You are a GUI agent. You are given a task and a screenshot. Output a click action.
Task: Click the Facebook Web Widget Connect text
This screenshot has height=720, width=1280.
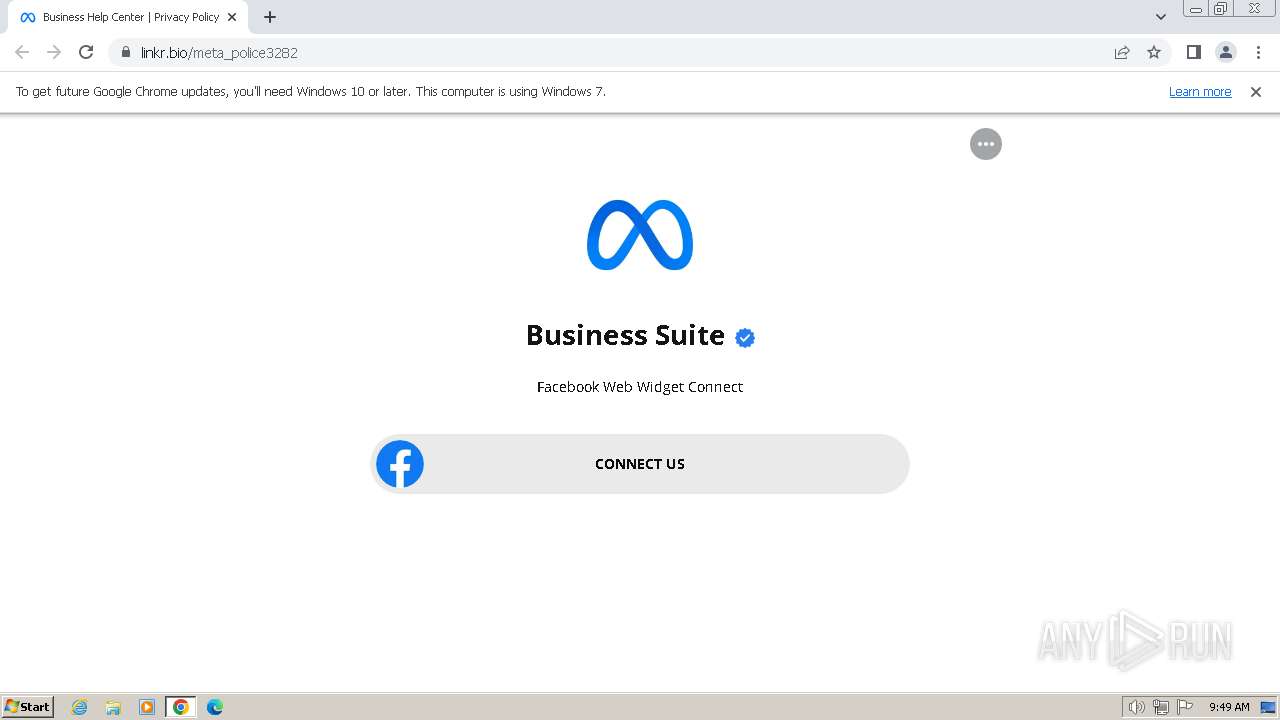pos(640,387)
